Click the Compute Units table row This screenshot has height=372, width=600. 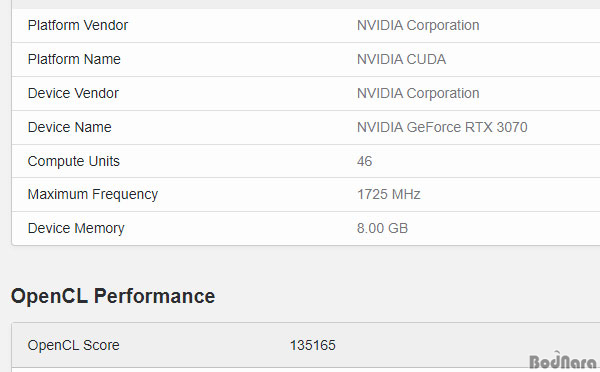[306, 161]
